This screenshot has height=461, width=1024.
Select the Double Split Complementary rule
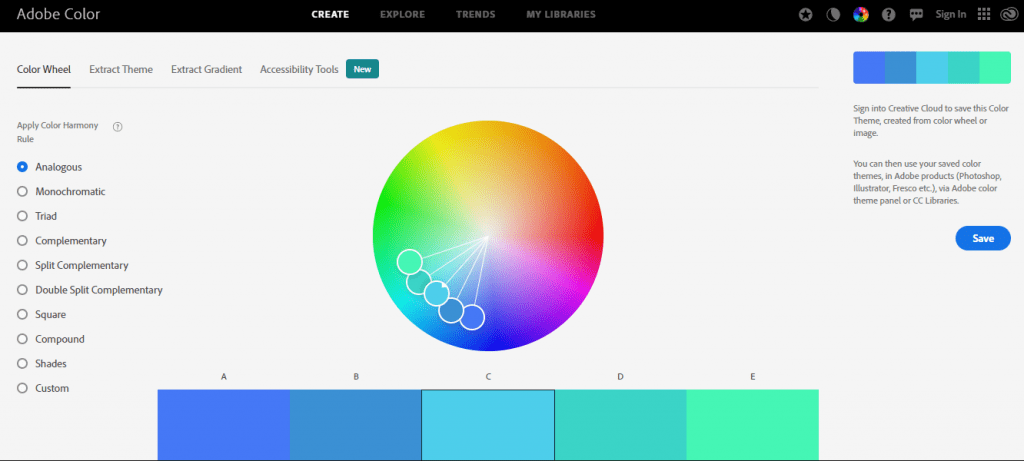click(x=90, y=289)
